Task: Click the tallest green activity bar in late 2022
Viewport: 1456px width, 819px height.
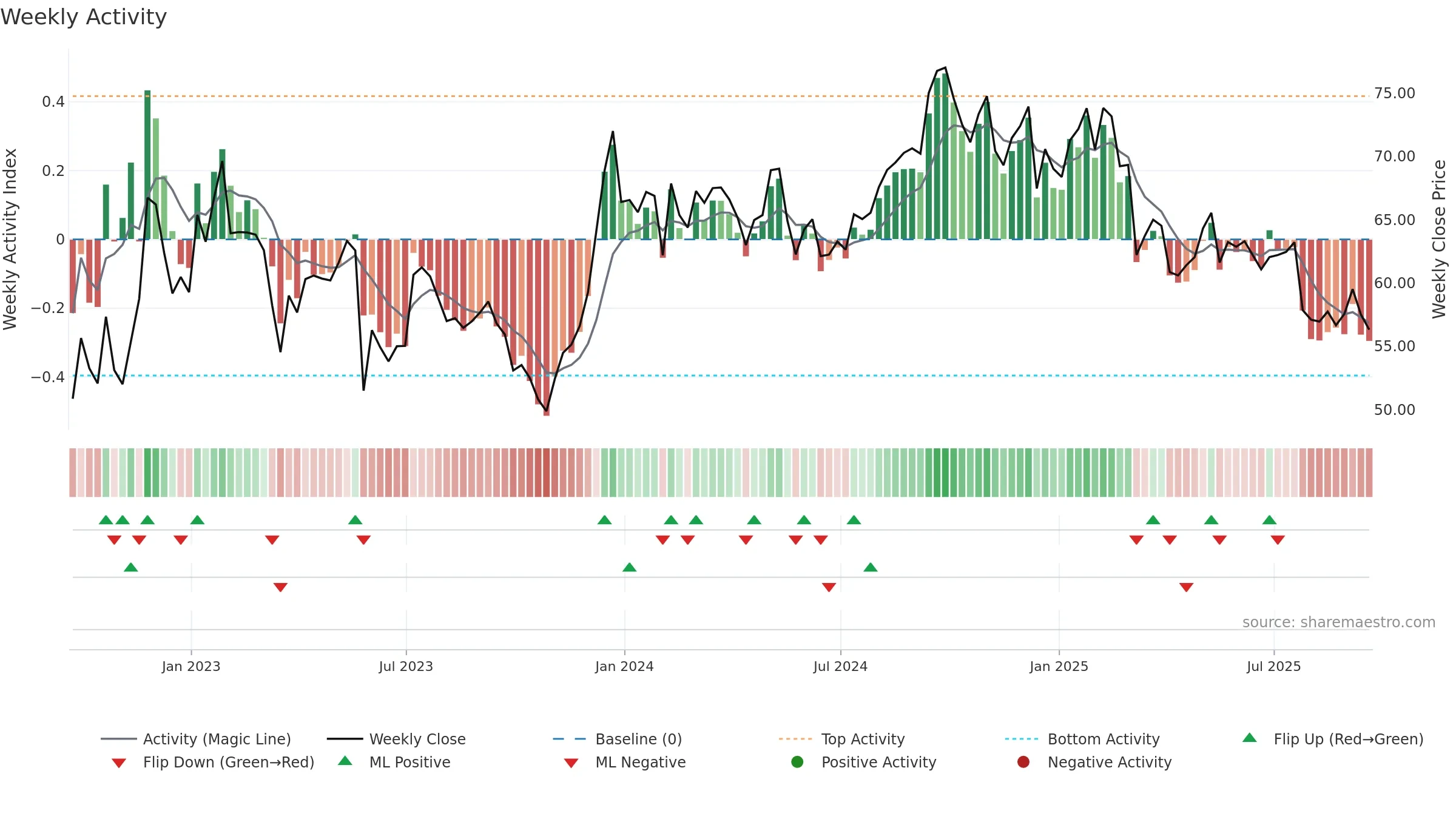Action: (x=147, y=165)
